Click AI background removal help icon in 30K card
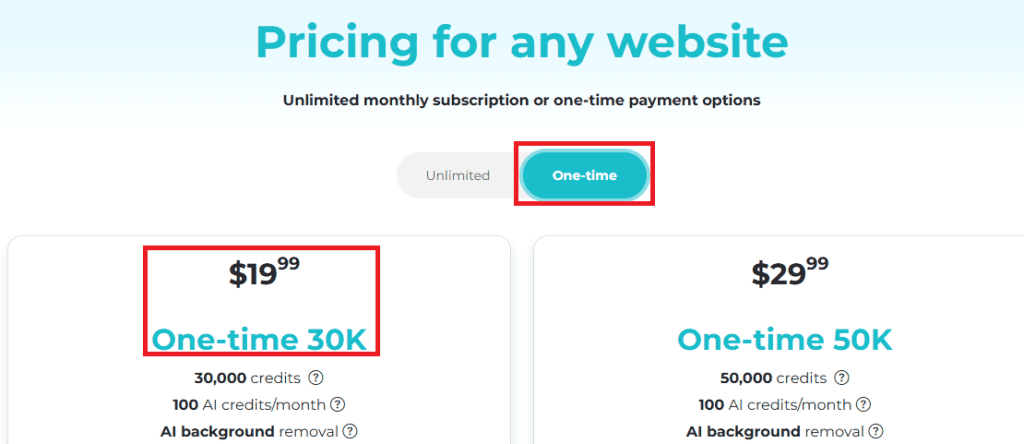Screen dimensions: 1024x444 click(x=350, y=432)
